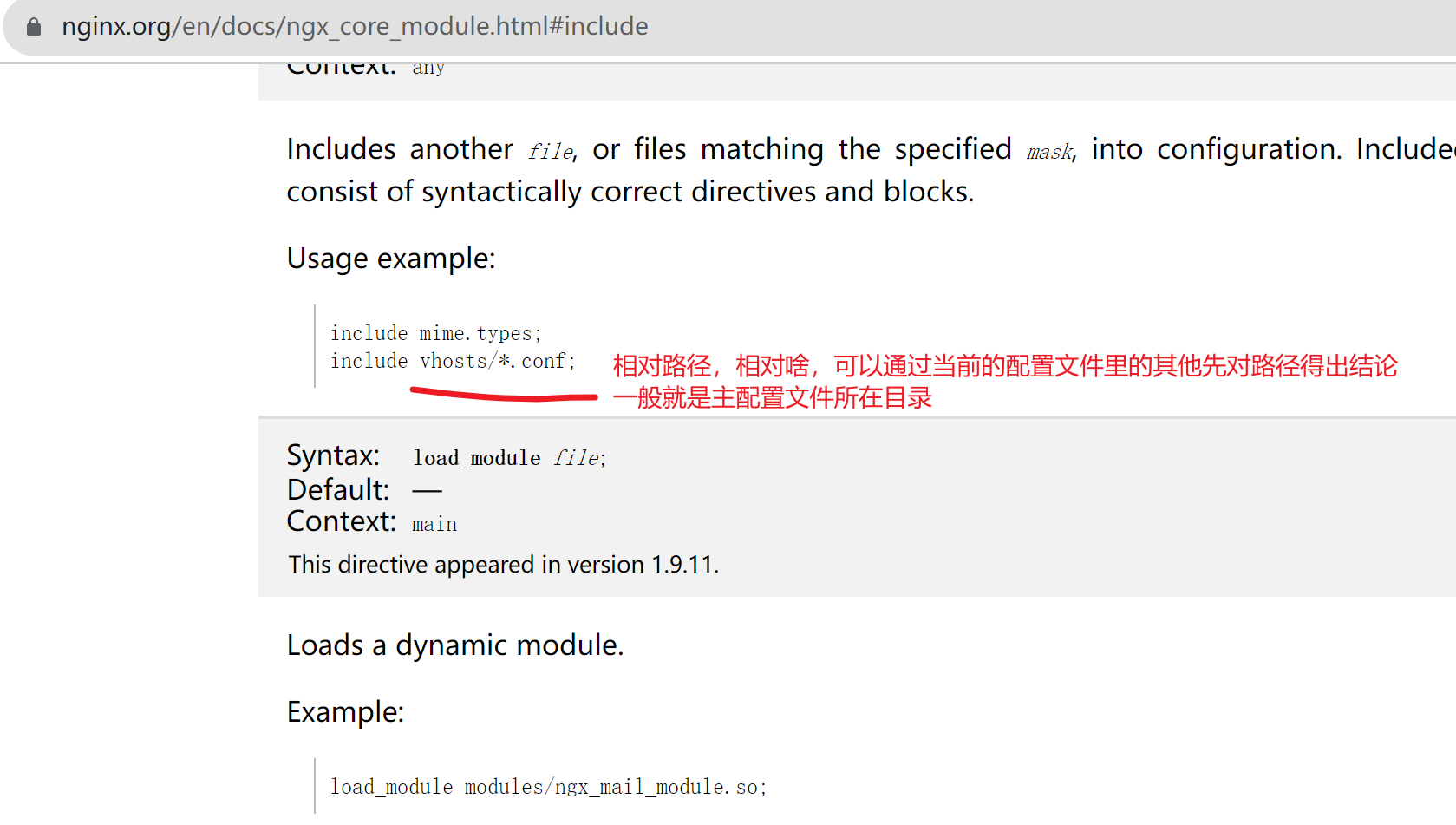Viewport: 1456px width, 825px height.
Task: Click the Syntax: label for load_module
Action: coord(333,455)
